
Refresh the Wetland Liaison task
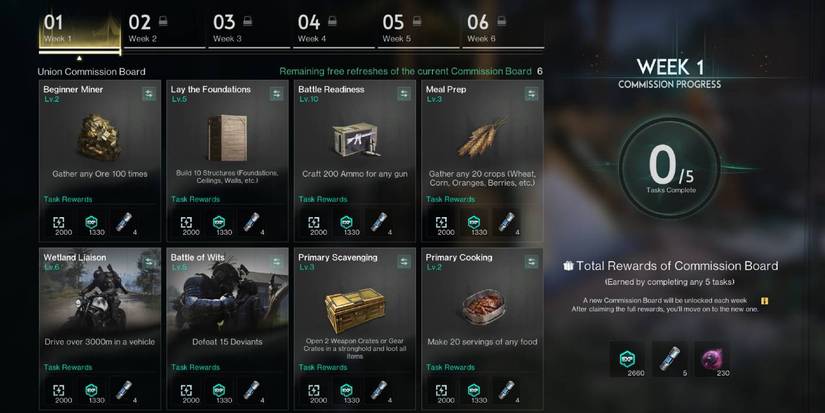pyautogui.click(x=149, y=262)
